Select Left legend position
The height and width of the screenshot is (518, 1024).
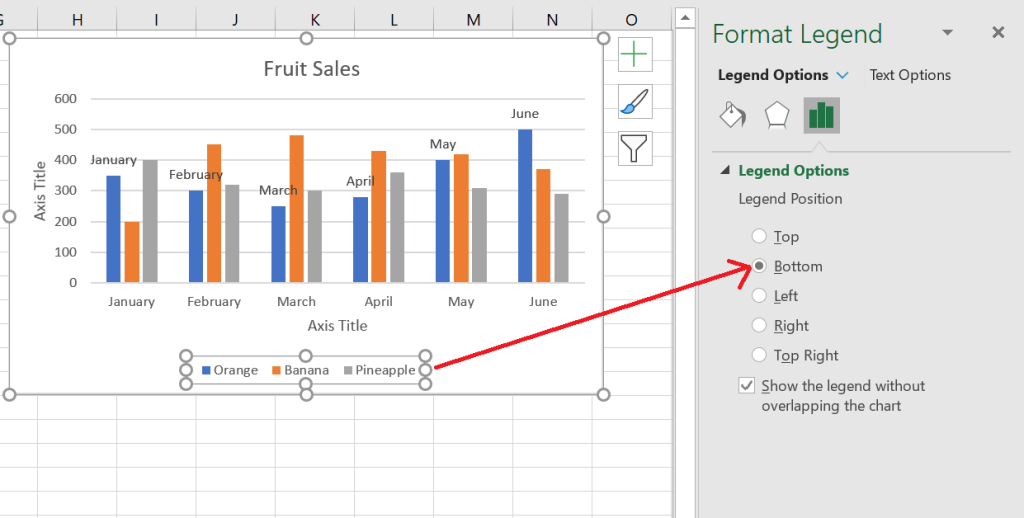coord(759,295)
